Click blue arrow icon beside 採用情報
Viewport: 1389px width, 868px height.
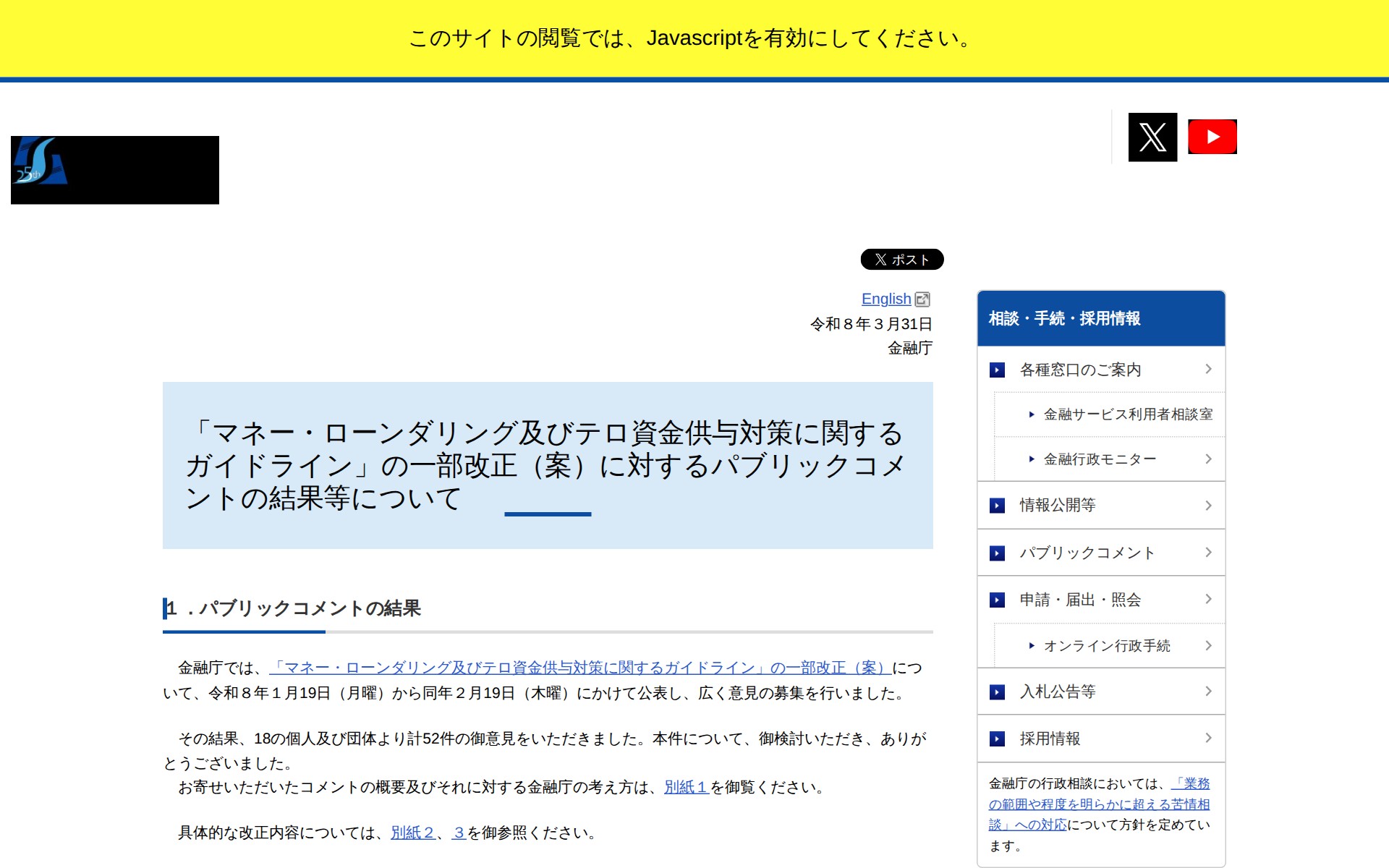coord(997,739)
